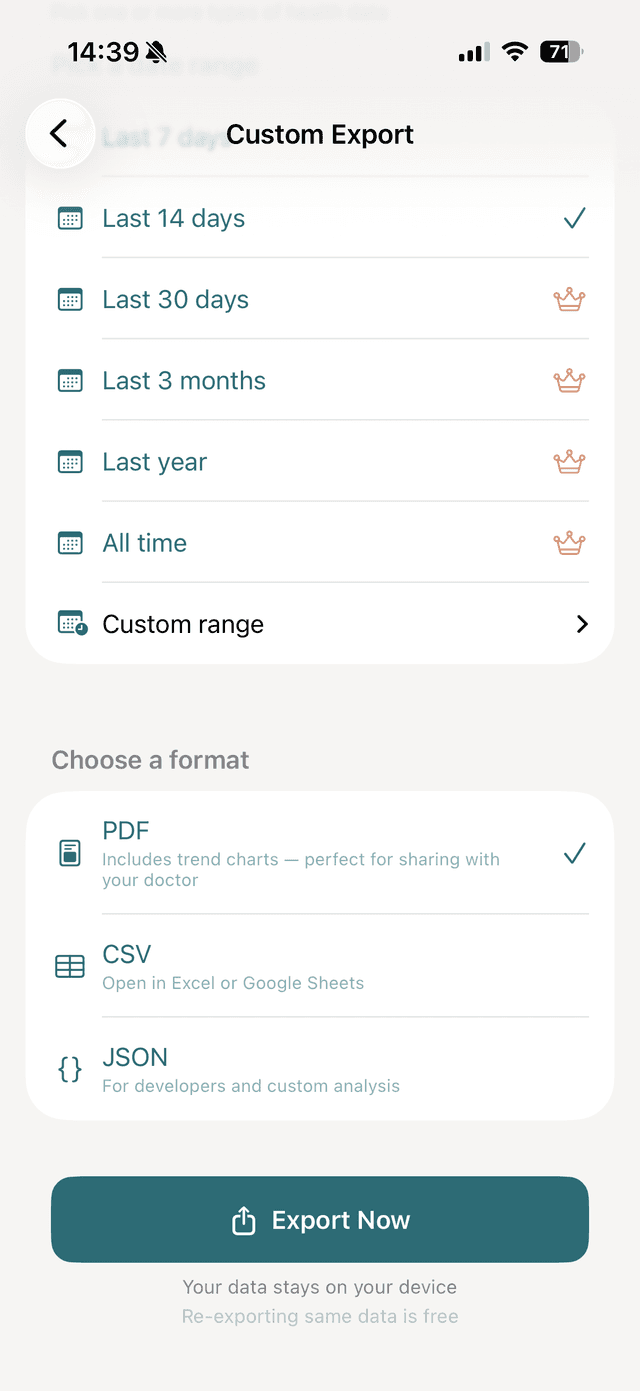Select Last year as the export range

click(154, 461)
